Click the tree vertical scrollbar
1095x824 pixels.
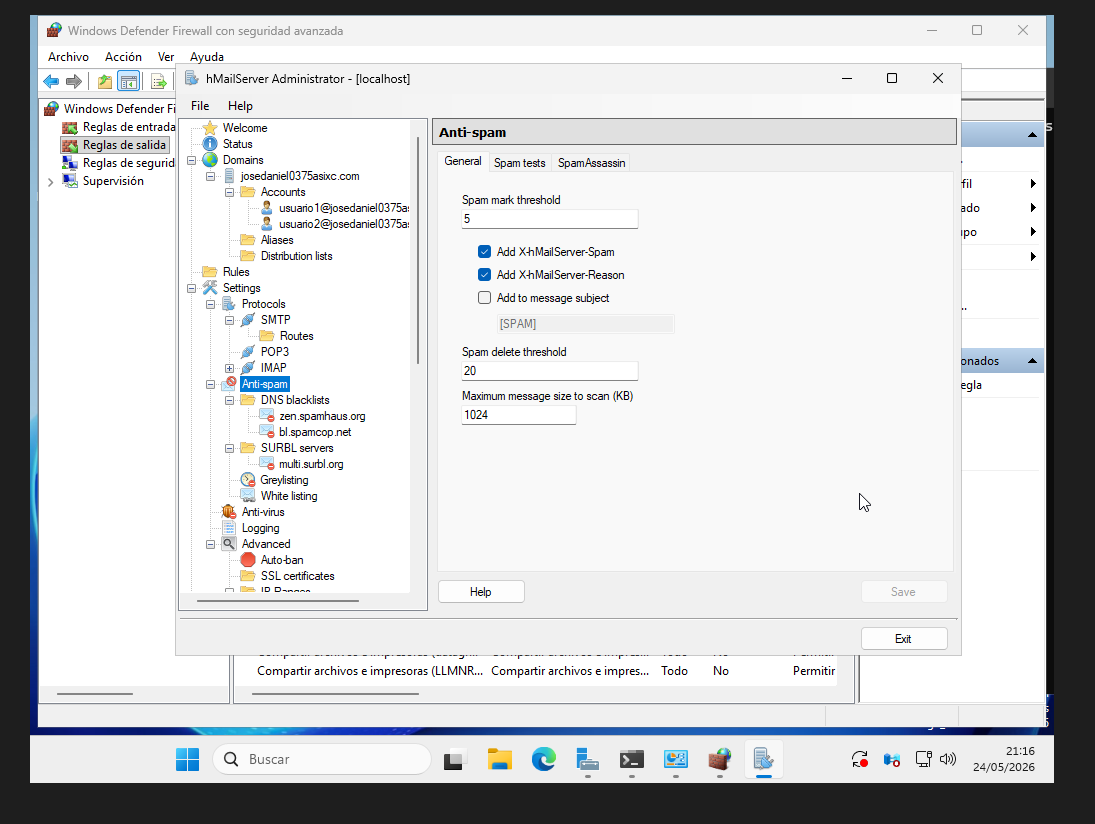418,251
